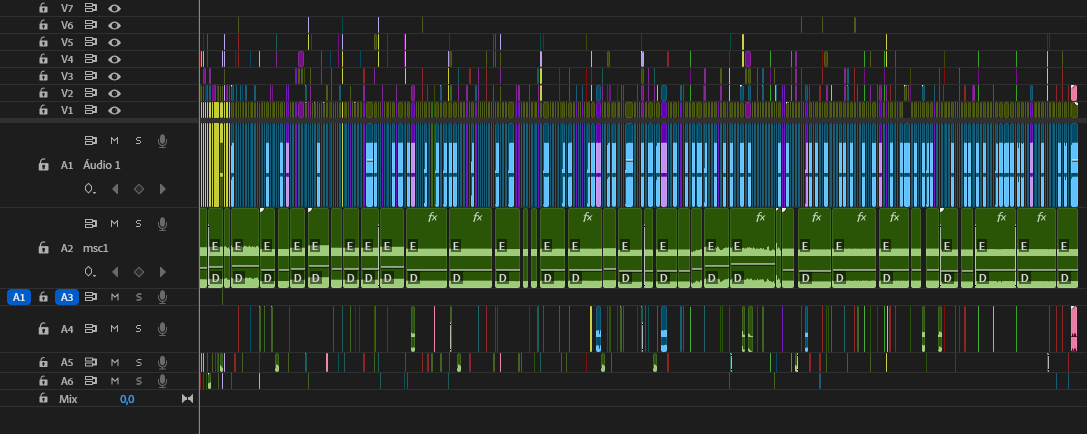Toggle the lock on video track V7
The height and width of the screenshot is (434, 1087).
click(43, 8)
